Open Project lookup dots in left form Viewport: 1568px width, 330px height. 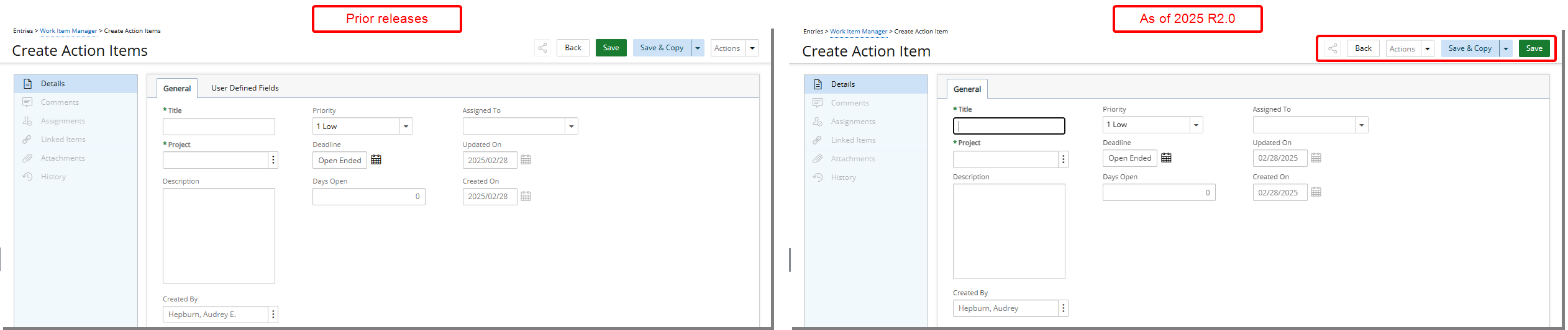(x=273, y=160)
